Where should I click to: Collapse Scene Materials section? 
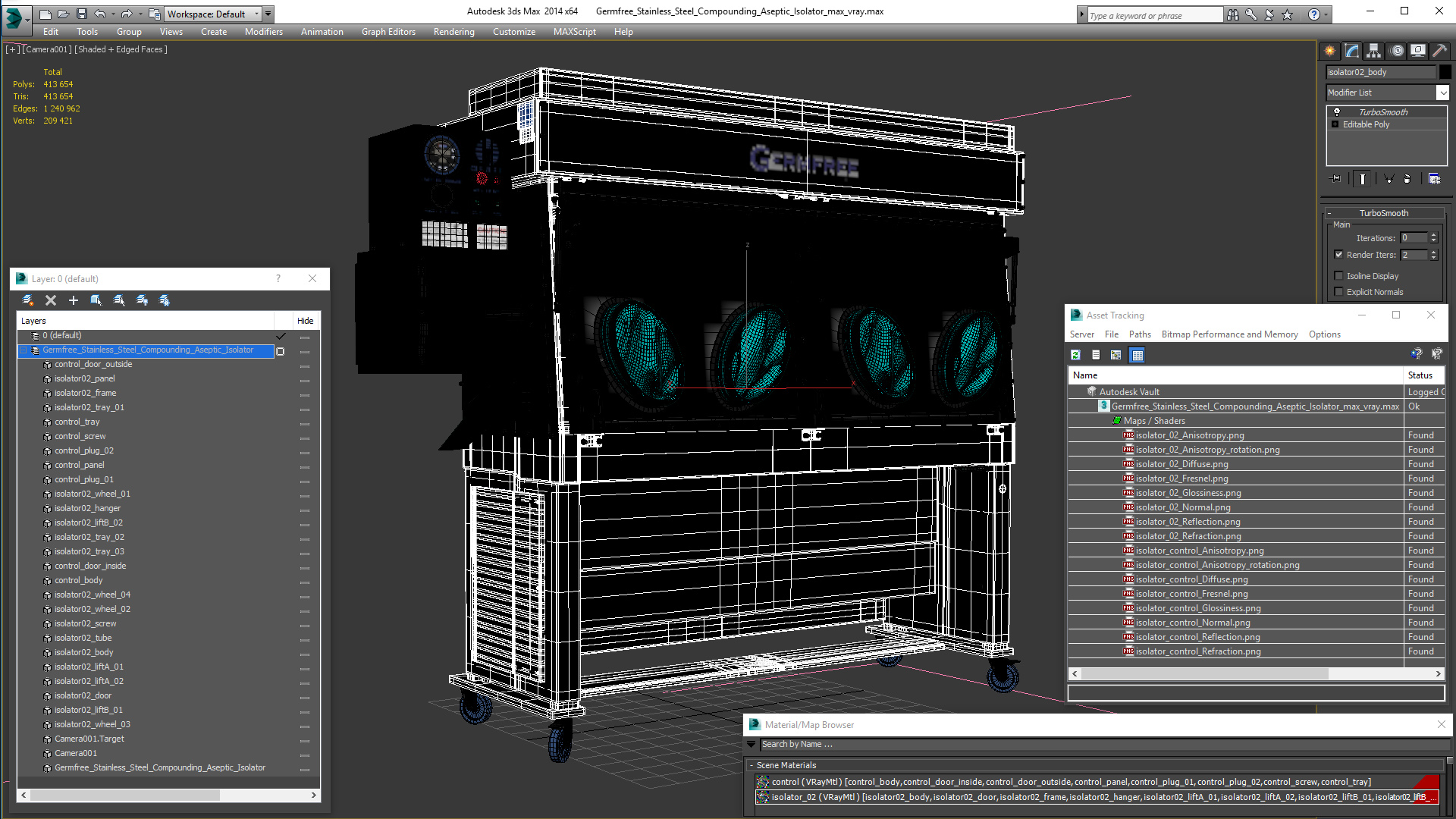tap(752, 766)
